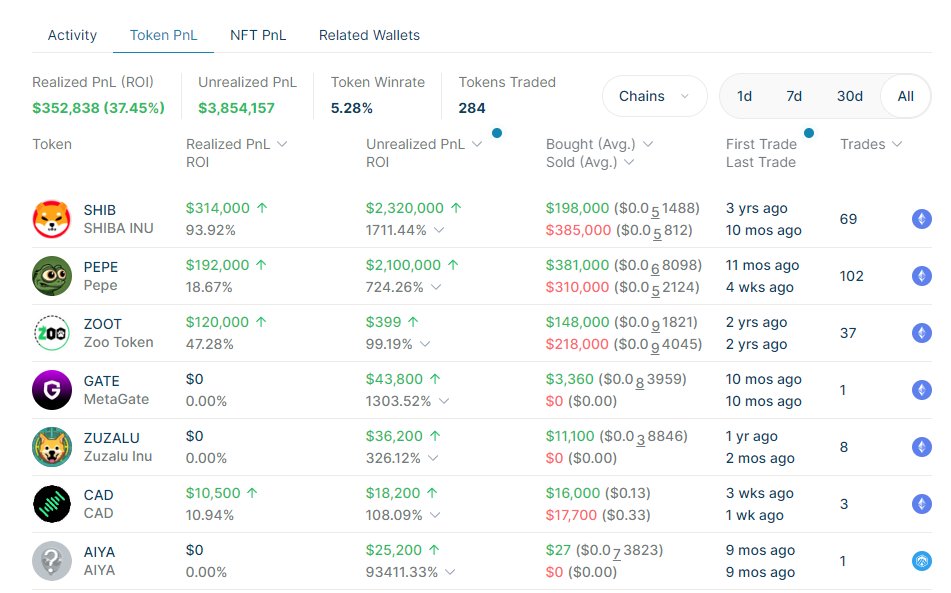The image size is (951, 593).
Task: Click the Base chain icon in AIYA row
Action: 922,561
